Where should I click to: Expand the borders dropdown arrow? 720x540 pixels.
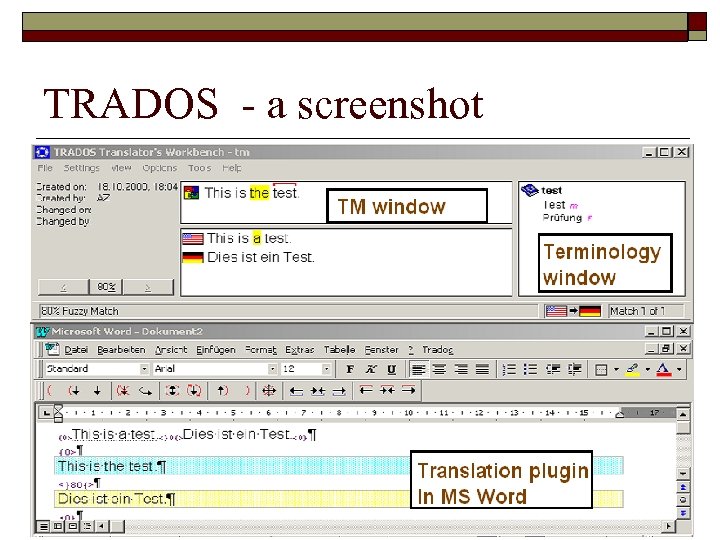click(x=616, y=369)
